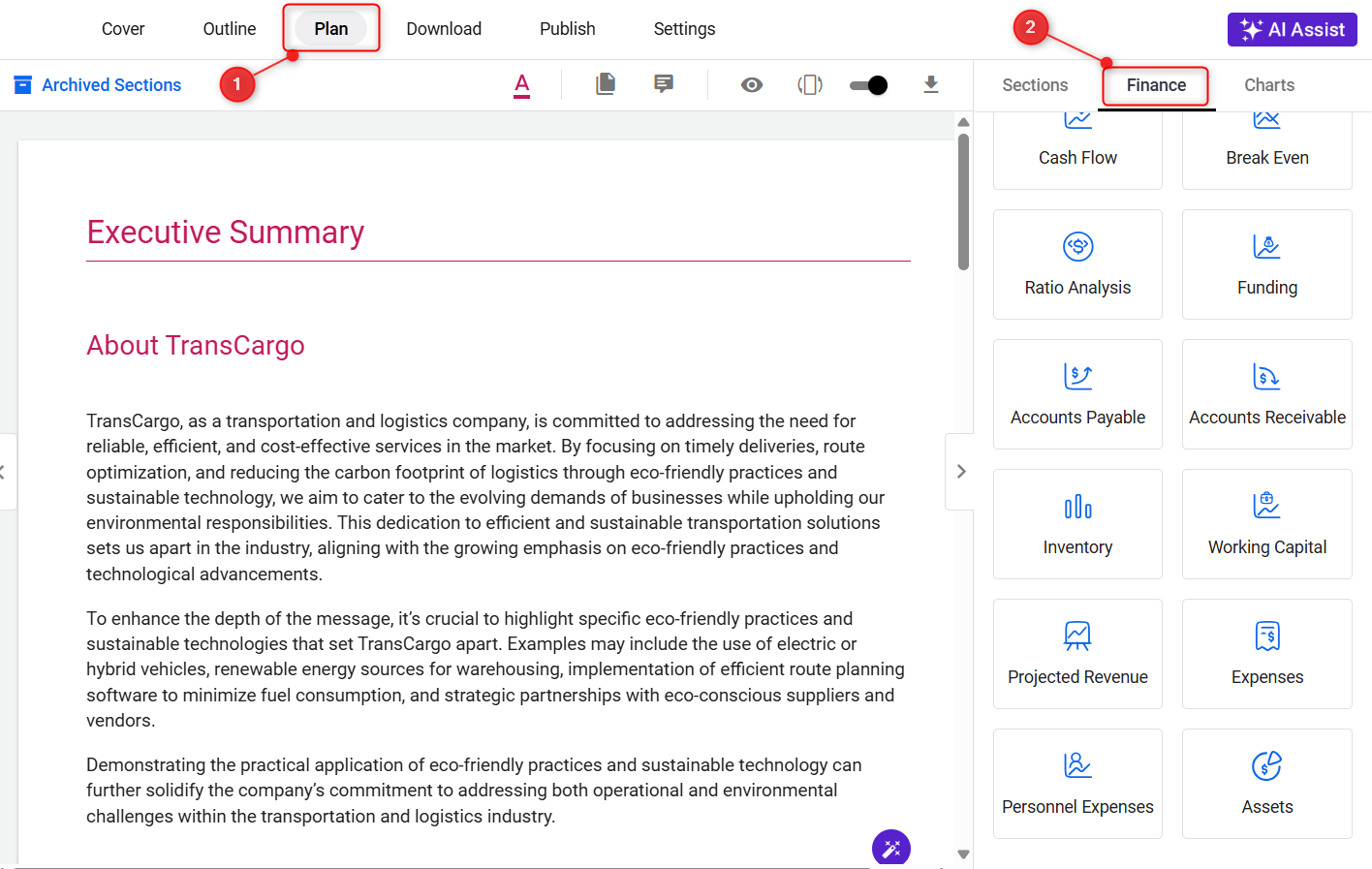Screen dimensions: 1372x869
Task: Click the scrollbar down arrow
Action: [x=963, y=854]
